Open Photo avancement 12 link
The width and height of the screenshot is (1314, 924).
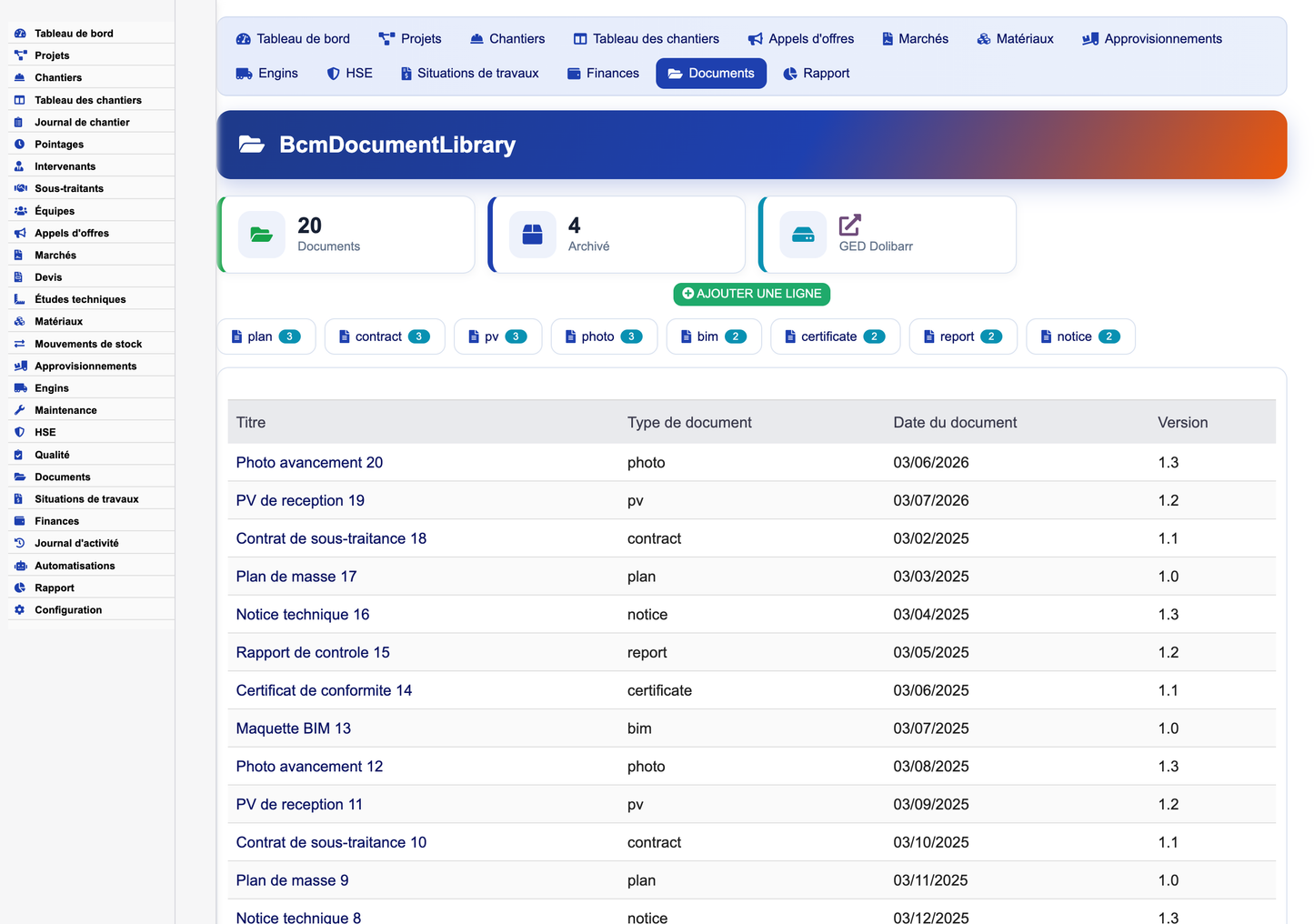point(309,767)
